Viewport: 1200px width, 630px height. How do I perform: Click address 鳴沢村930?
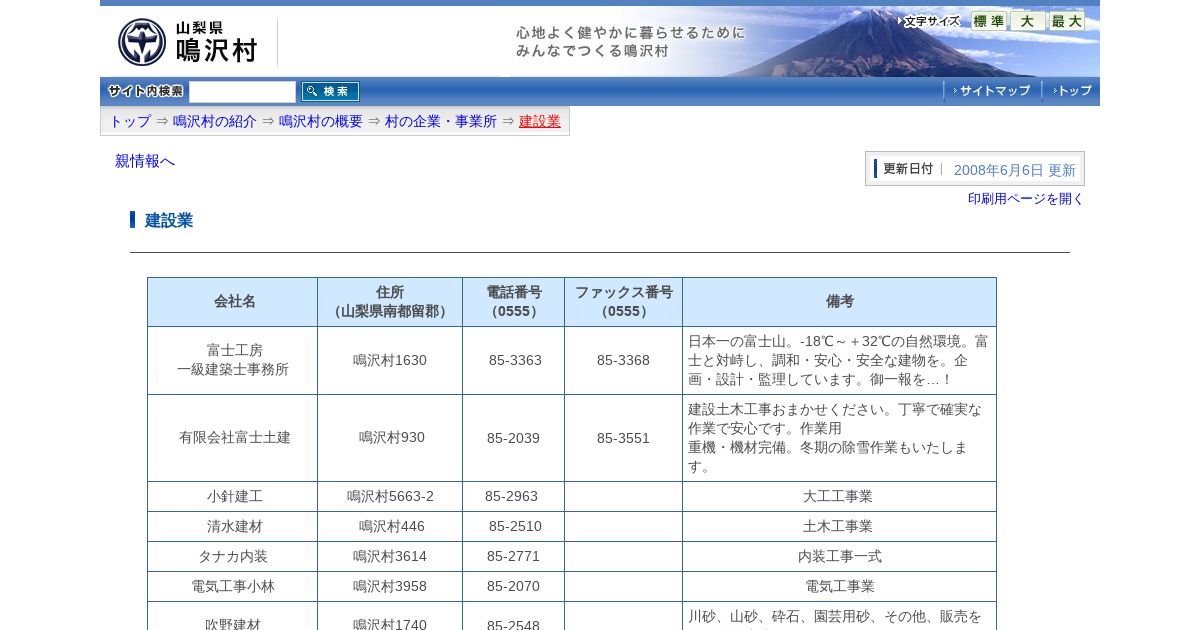tap(392, 438)
